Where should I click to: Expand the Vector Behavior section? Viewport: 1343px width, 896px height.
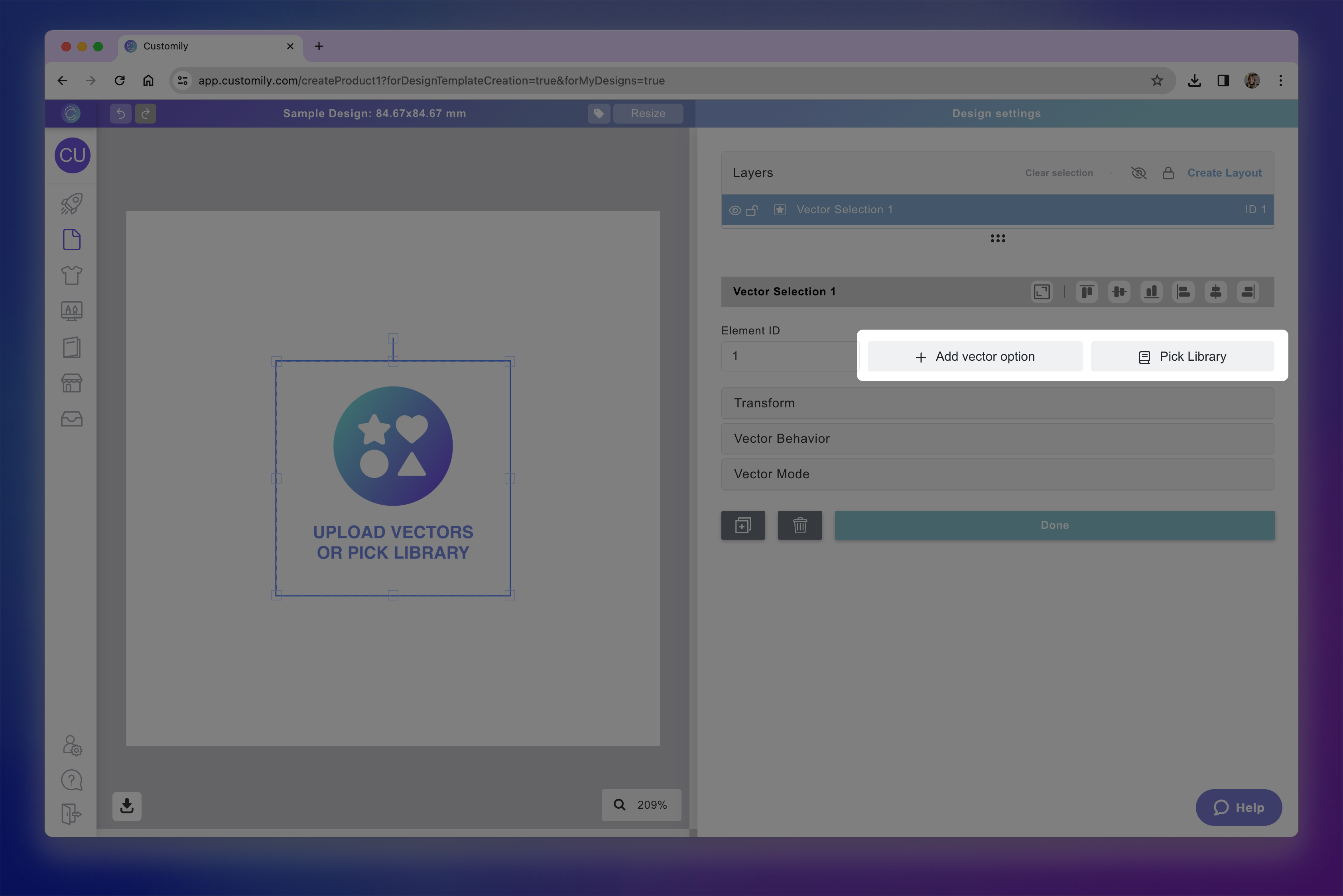coord(997,439)
